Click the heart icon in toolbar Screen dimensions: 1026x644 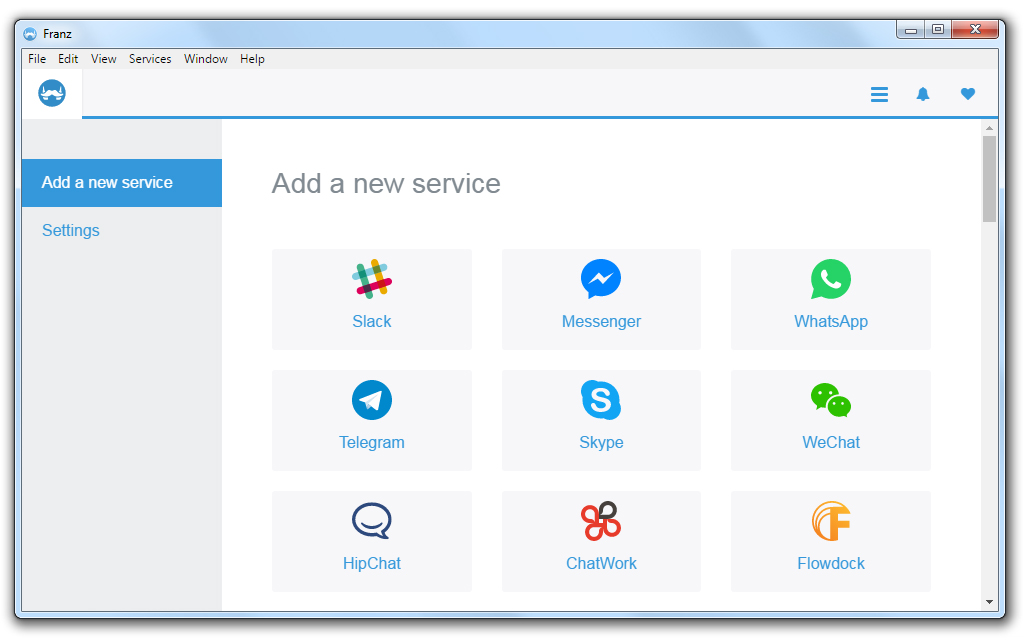[x=968, y=94]
